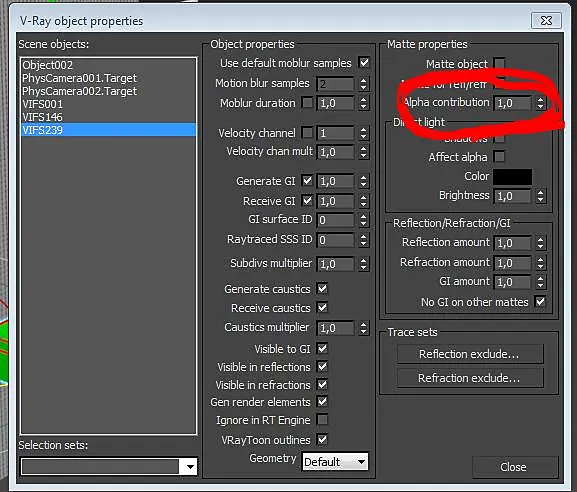Click the Generate GI value field
The image size is (577, 492).
tap(335, 181)
